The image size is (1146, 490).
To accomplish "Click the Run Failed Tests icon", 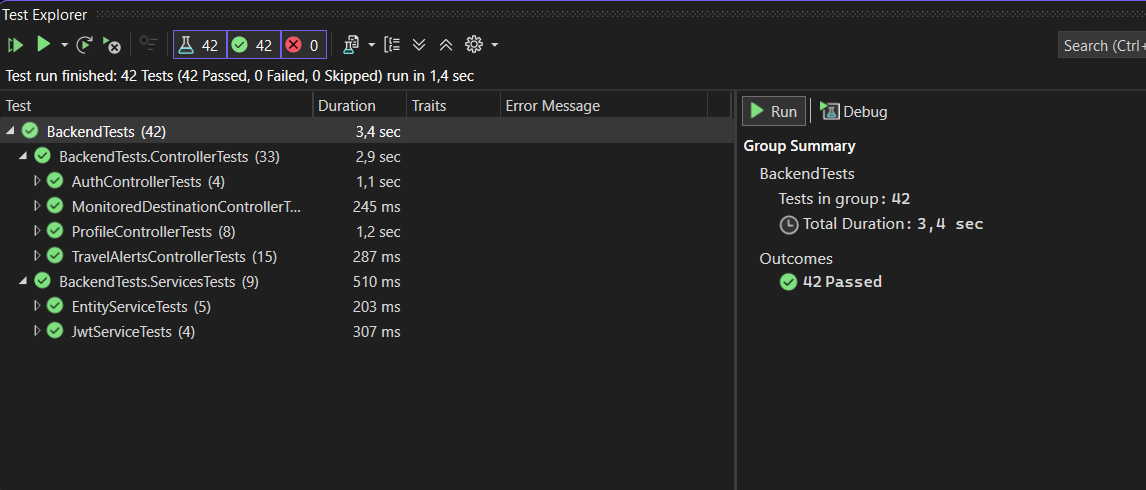I will click(111, 45).
